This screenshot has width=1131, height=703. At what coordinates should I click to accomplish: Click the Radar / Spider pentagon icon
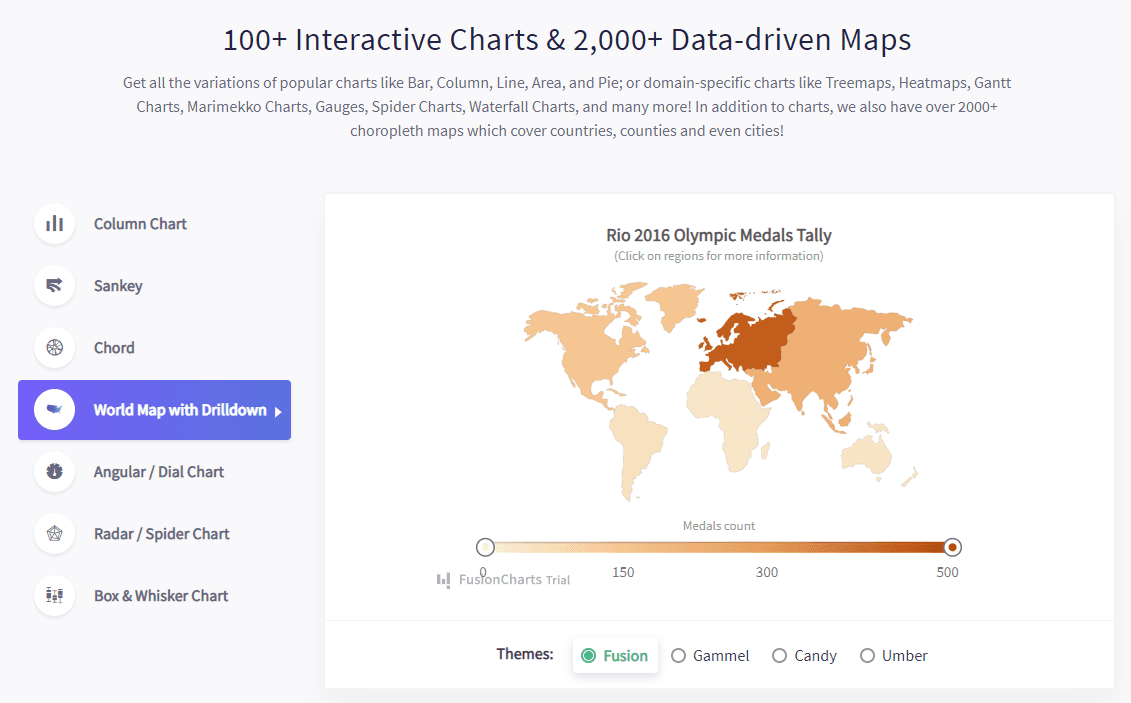[54, 534]
